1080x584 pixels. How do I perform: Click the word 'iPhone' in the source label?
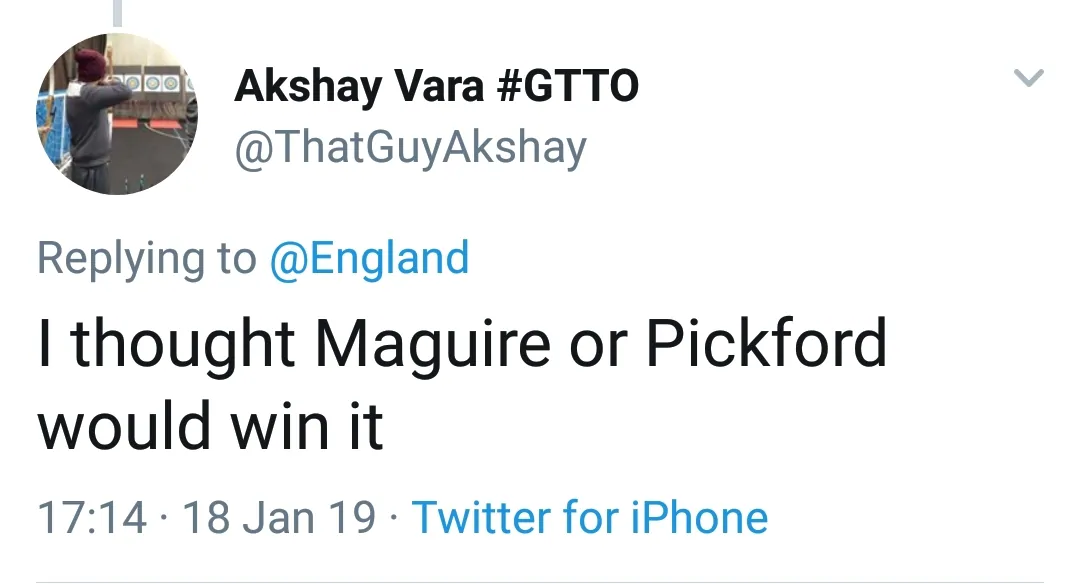pos(700,517)
